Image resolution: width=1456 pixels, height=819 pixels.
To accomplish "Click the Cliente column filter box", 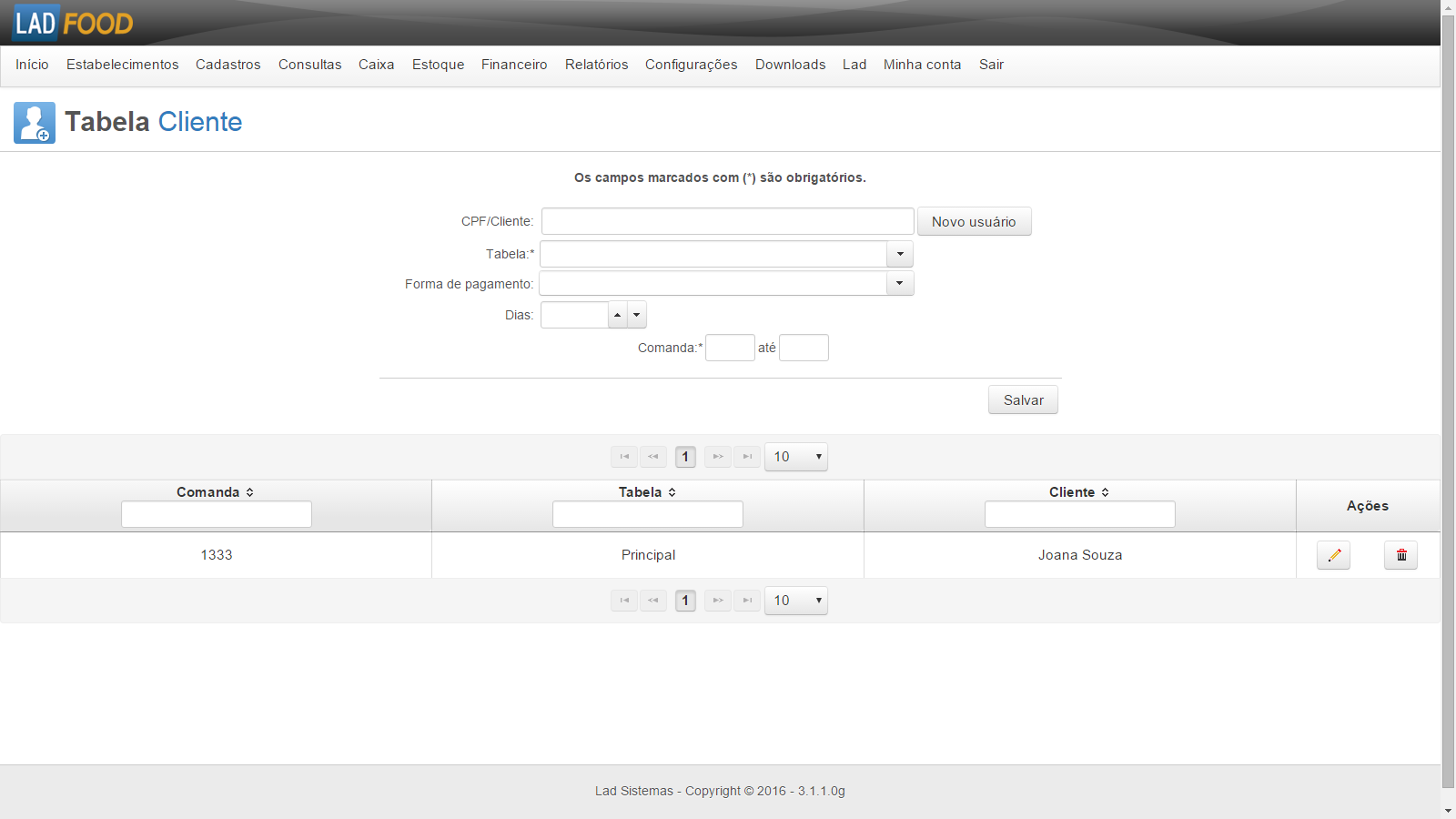I will [x=1080, y=514].
